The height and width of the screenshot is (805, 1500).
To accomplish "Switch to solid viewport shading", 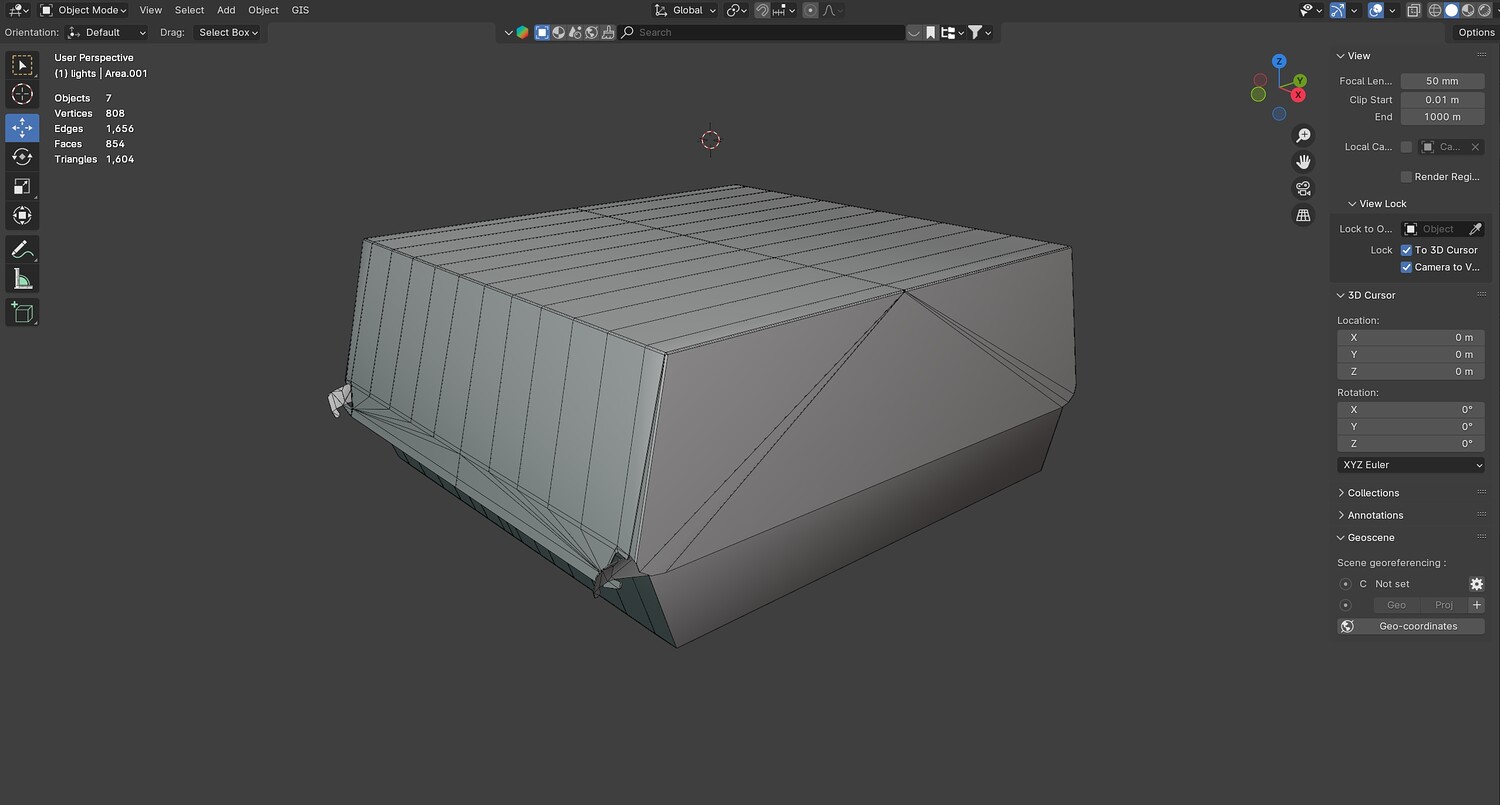I will [1451, 10].
